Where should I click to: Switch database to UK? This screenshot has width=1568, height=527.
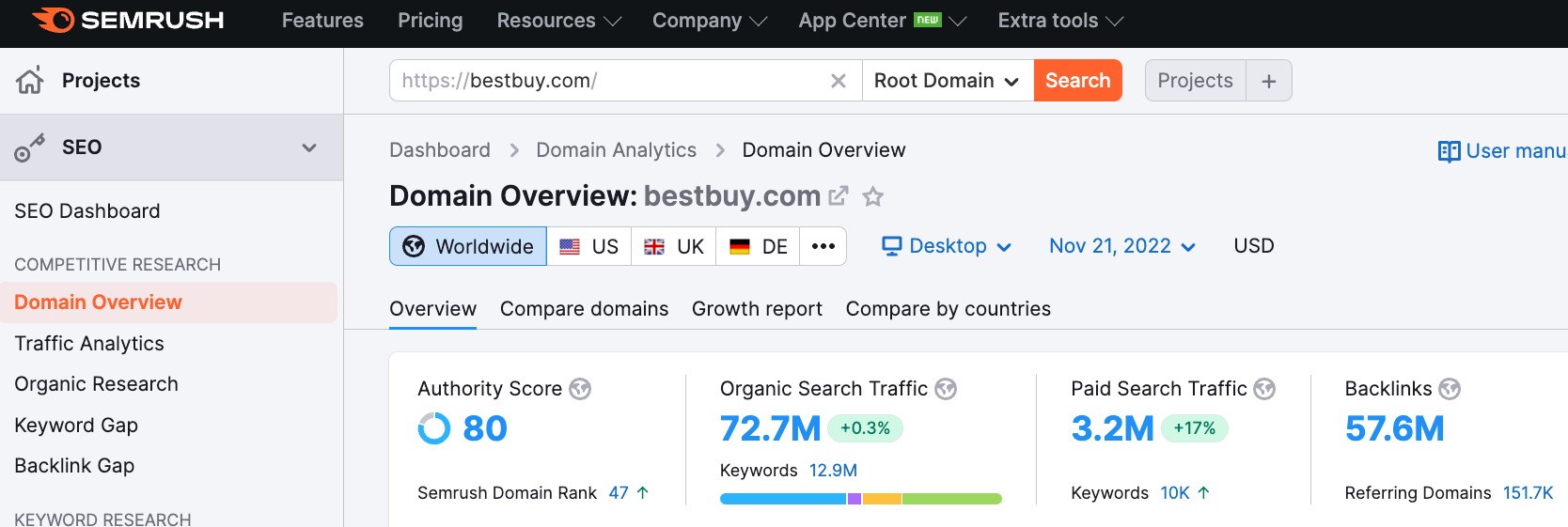coord(674,246)
